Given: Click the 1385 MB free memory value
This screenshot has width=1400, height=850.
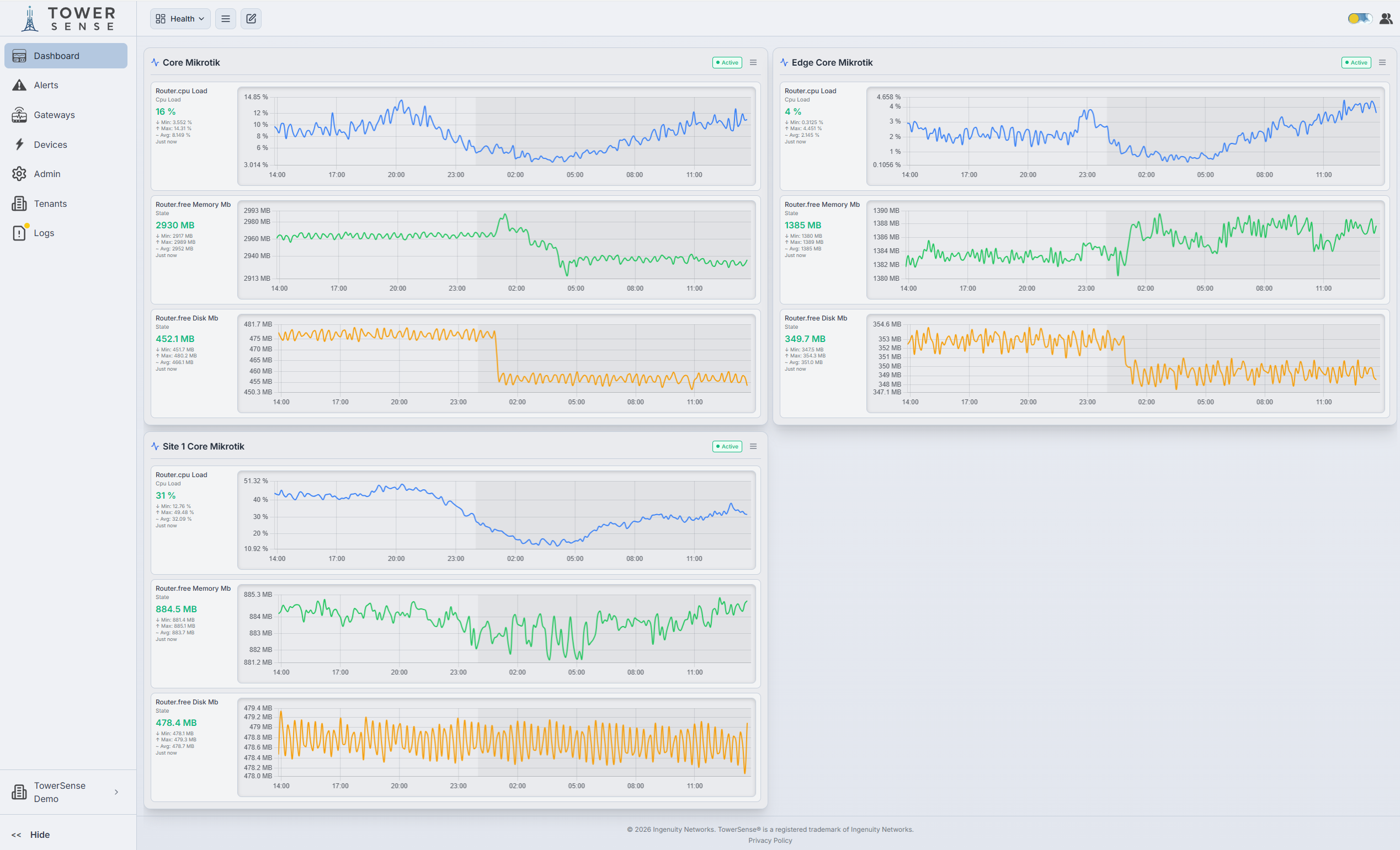Looking at the screenshot, I should [803, 226].
